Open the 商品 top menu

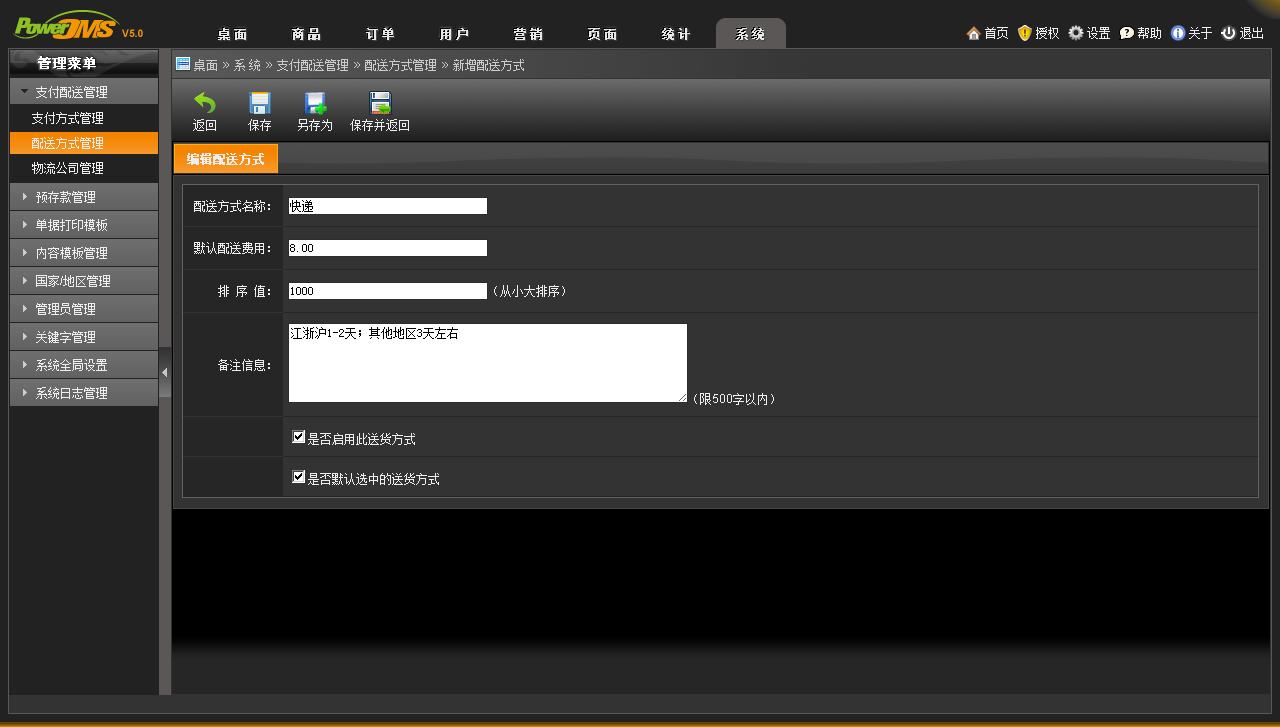[306, 34]
